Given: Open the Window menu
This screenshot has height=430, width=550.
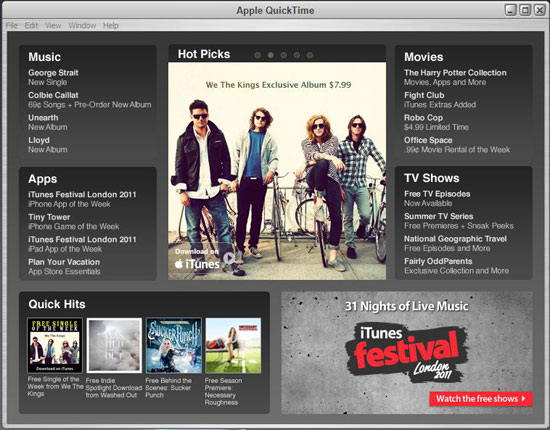Looking at the screenshot, I should pos(82,25).
